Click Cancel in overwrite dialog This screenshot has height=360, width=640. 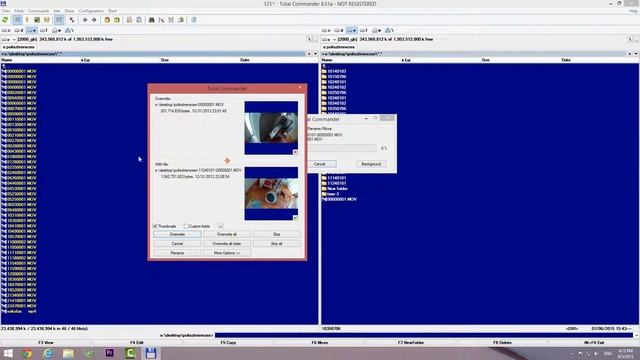tap(177, 244)
